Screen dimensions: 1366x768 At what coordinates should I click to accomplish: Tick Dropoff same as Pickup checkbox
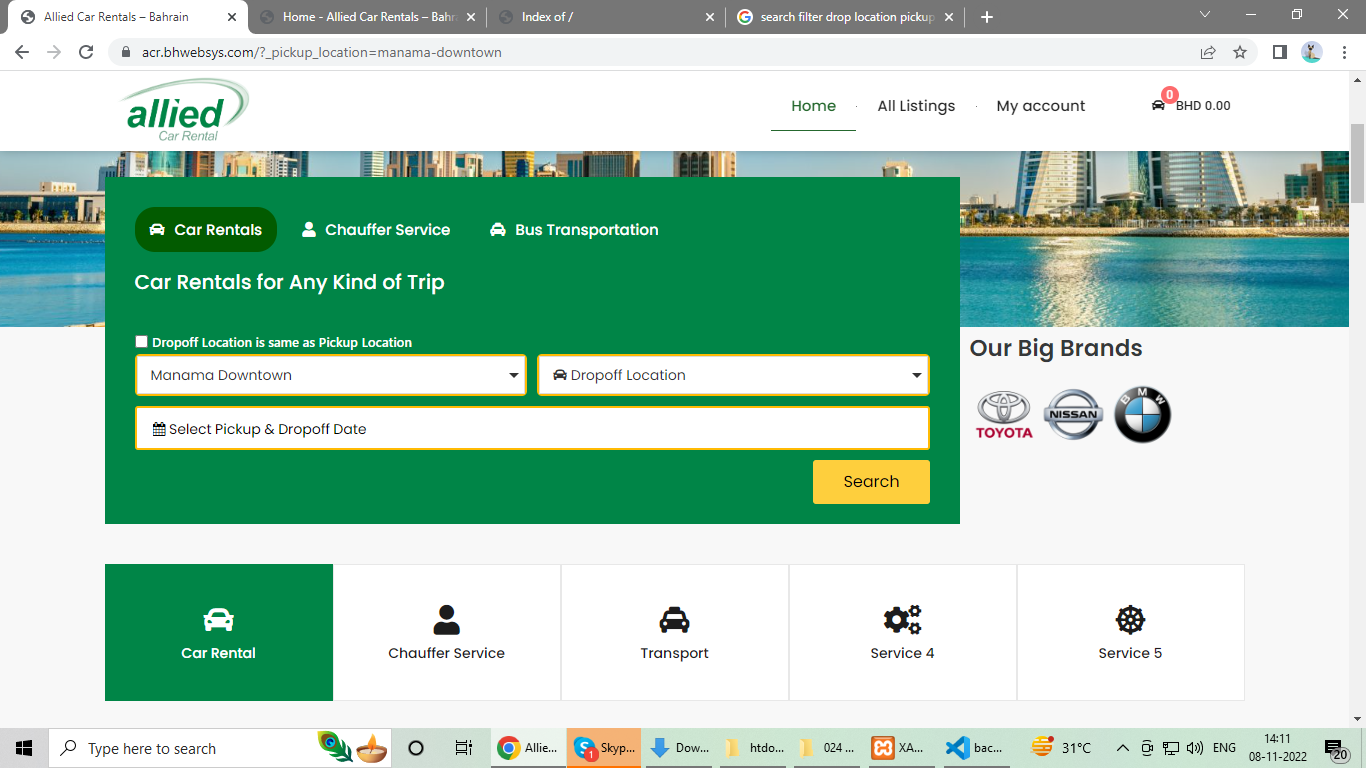[x=142, y=342]
